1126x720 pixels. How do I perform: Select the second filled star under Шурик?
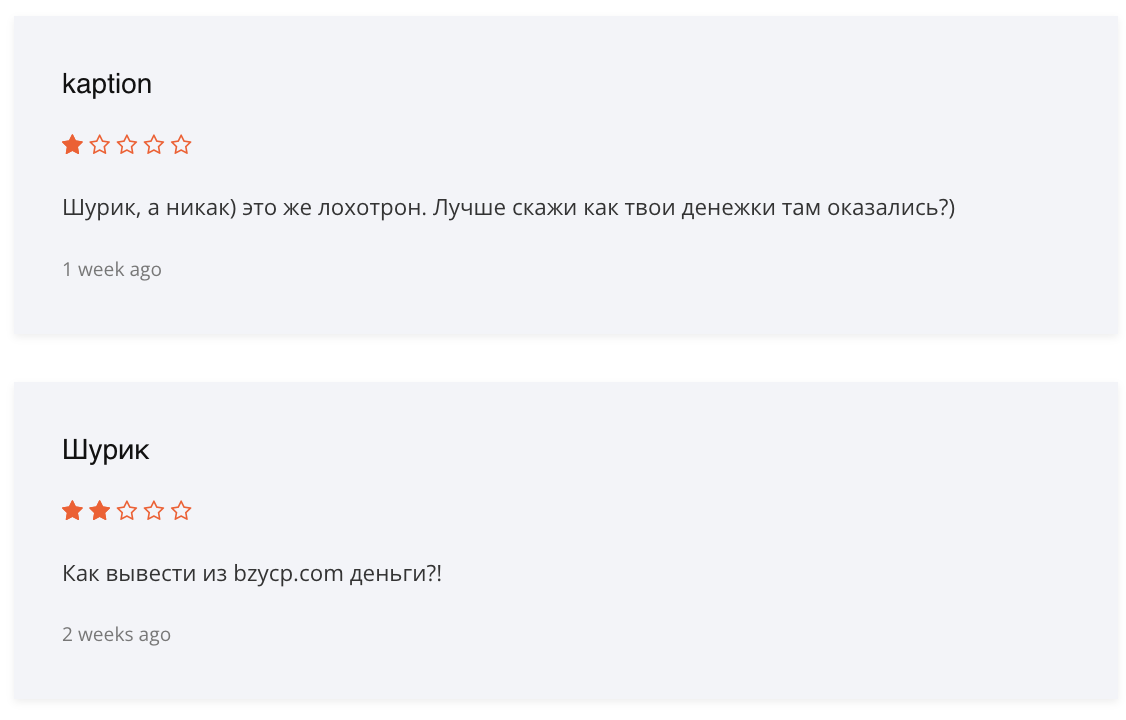pyautogui.click(x=99, y=510)
